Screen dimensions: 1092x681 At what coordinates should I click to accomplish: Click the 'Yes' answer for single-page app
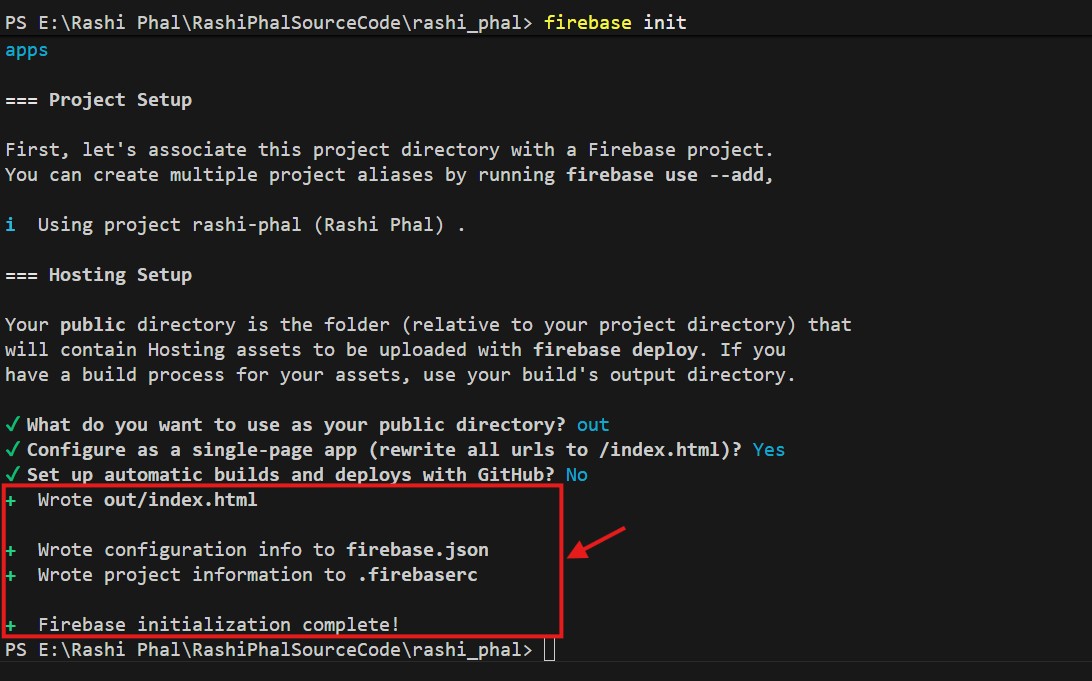pyautogui.click(x=769, y=450)
